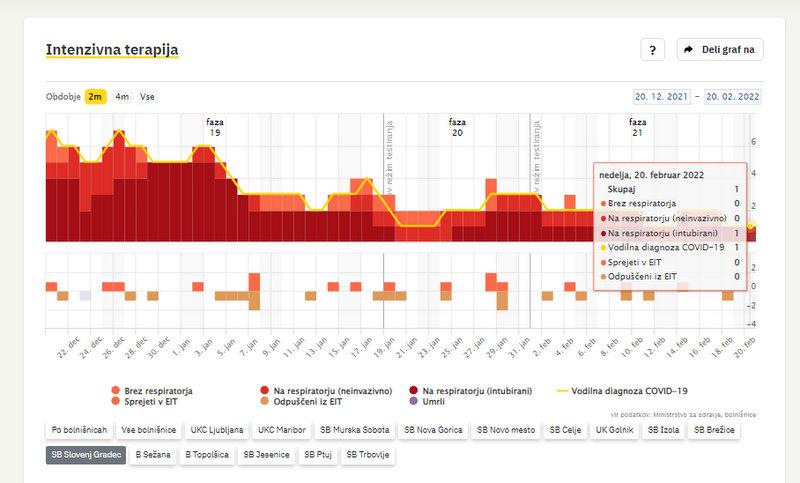
Task: Select the 4m period option
Action: pos(122,97)
